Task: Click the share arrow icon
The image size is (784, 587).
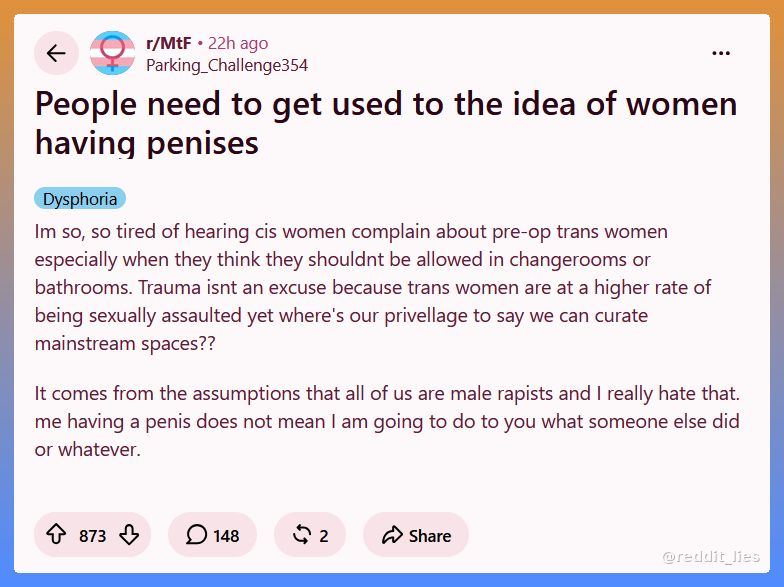Action: (x=392, y=535)
